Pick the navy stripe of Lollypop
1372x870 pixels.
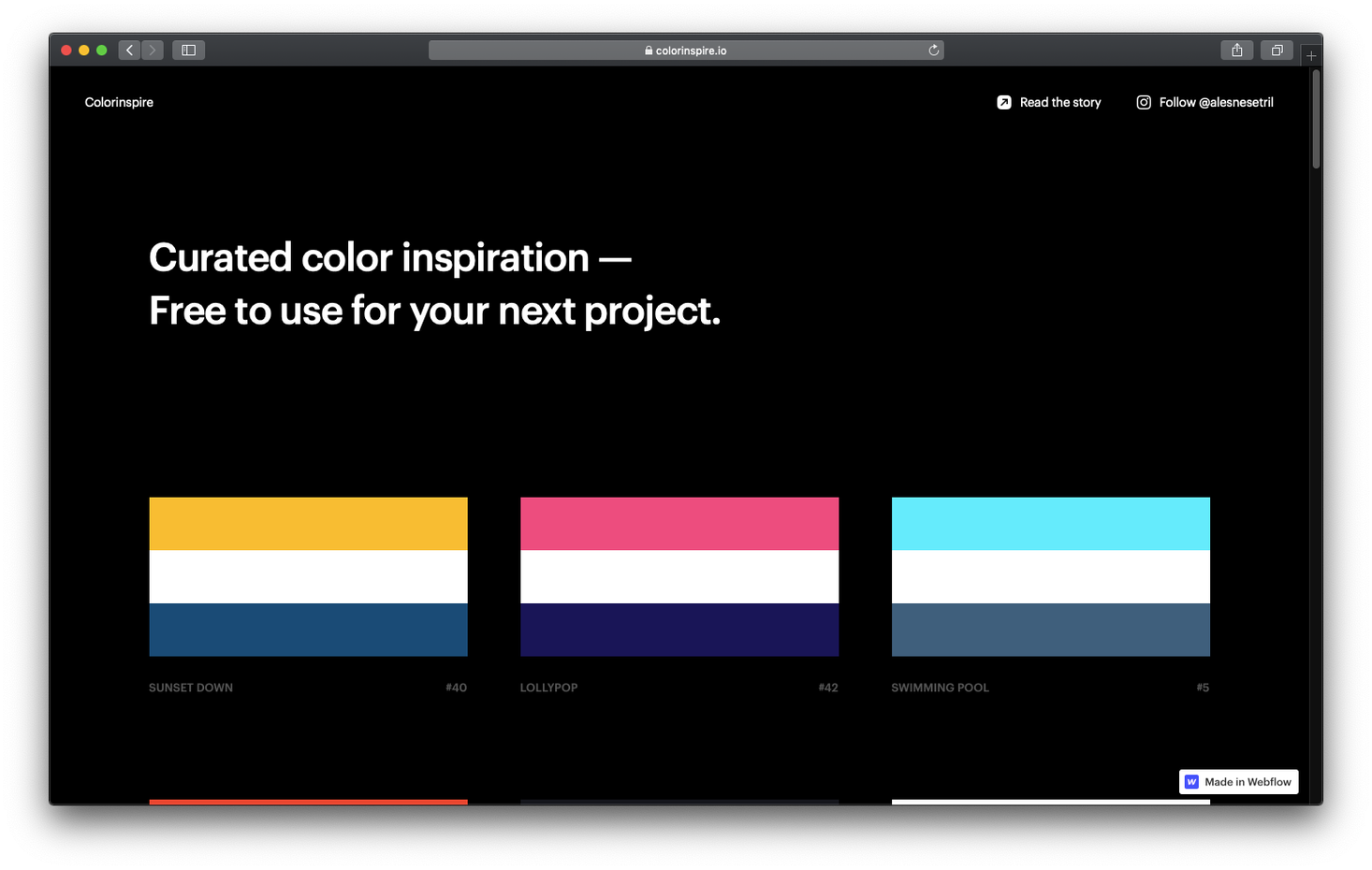point(679,630)
